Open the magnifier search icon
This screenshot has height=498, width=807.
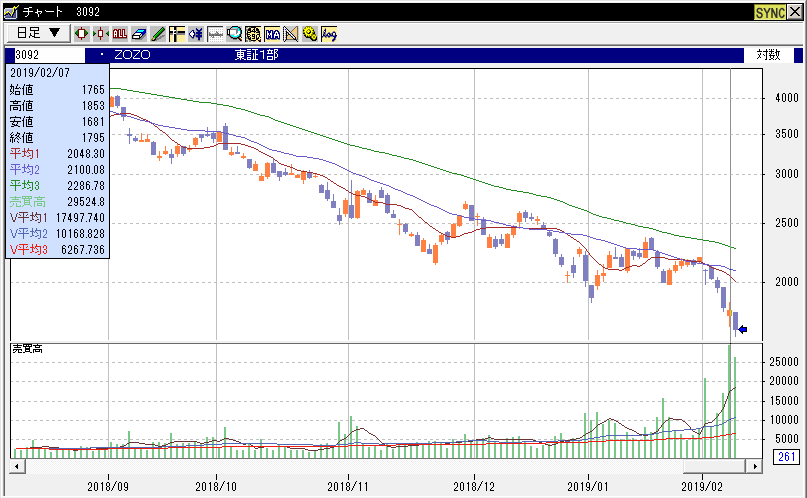coord(234,33)
